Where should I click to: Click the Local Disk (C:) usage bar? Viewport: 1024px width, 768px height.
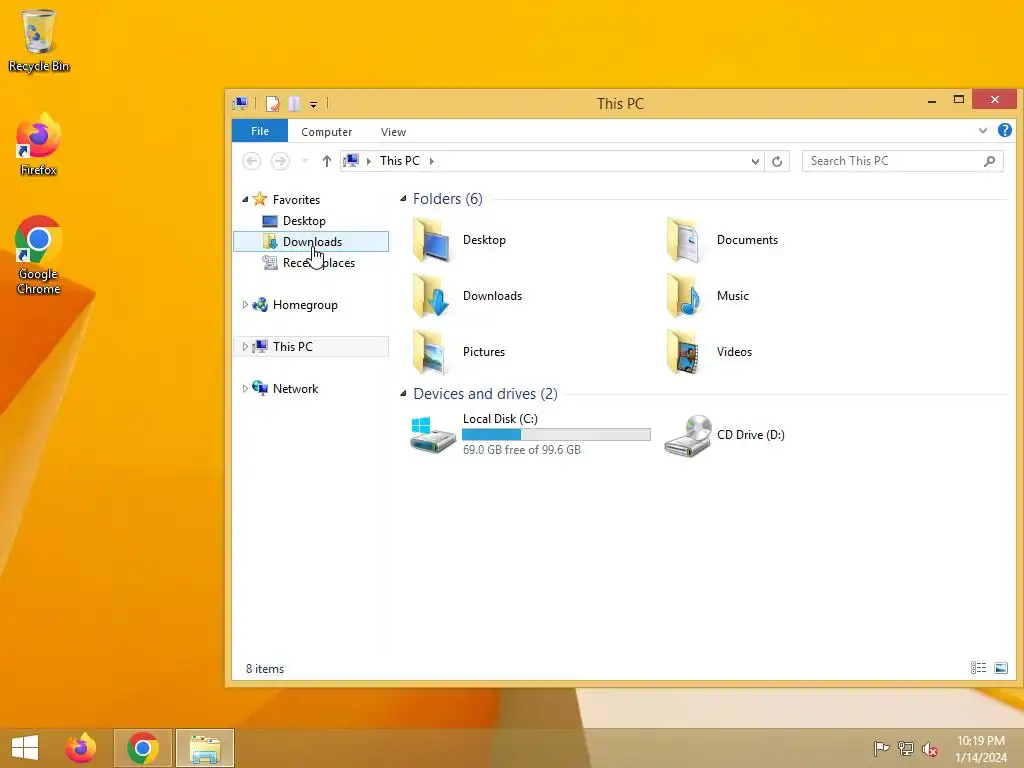point(556,434)
